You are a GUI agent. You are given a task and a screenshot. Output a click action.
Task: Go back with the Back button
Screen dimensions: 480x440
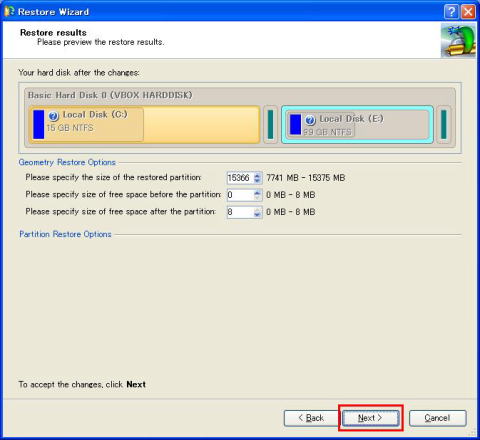coord(311,418)
